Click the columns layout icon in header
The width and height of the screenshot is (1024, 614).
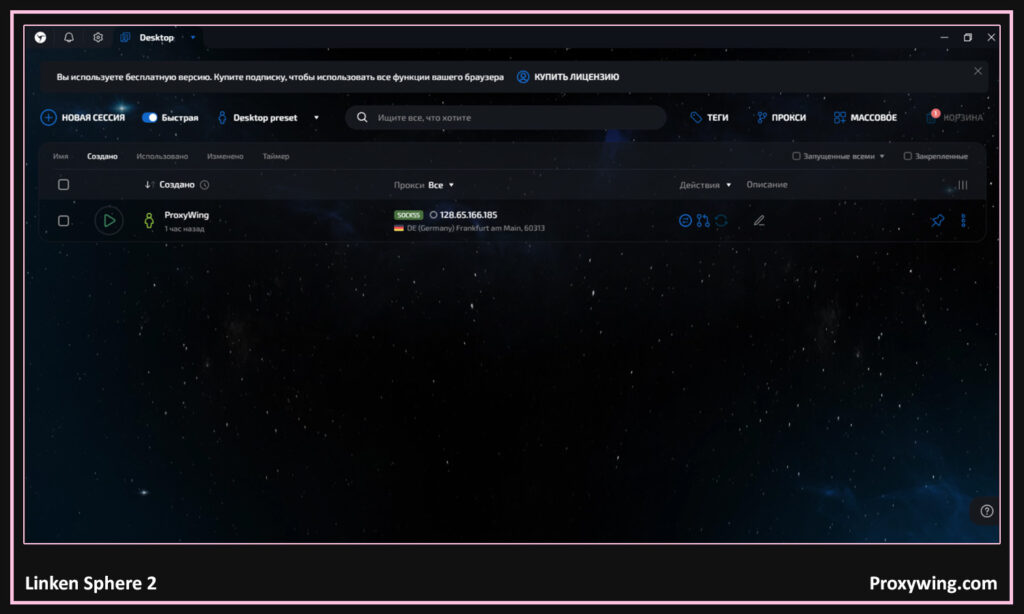point(963,185)
